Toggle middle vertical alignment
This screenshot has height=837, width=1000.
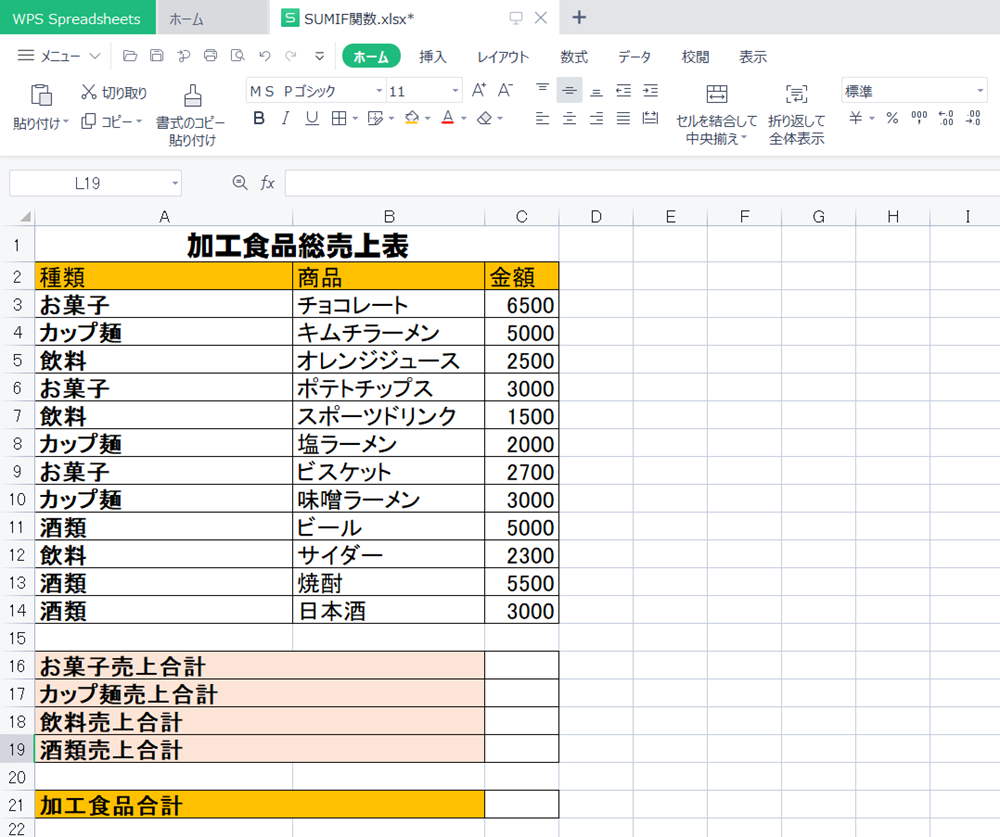click(x=569, y=91)
